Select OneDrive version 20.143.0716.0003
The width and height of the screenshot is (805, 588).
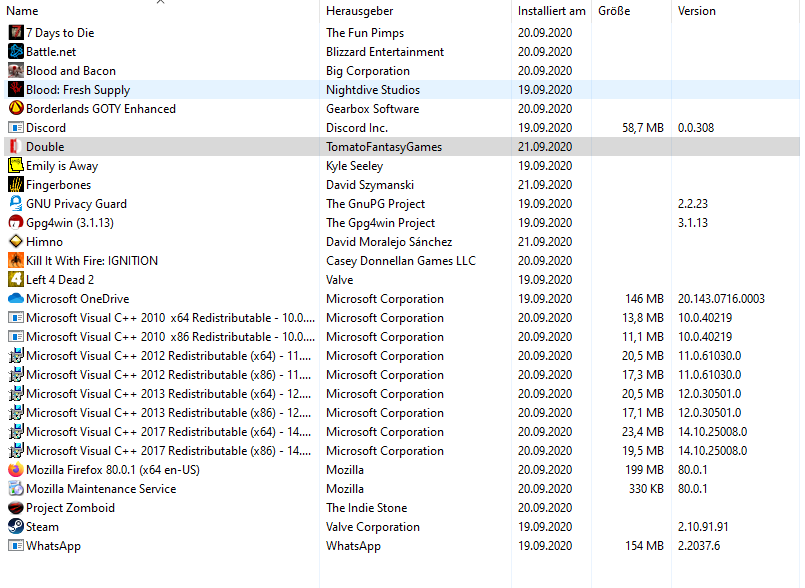pyautogui.click(x=721, y=299)
